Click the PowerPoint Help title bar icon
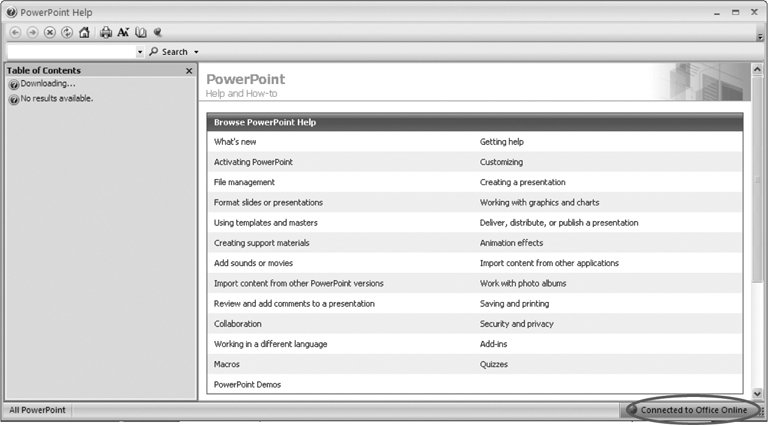The image size is (768, 426). point(12,12)
